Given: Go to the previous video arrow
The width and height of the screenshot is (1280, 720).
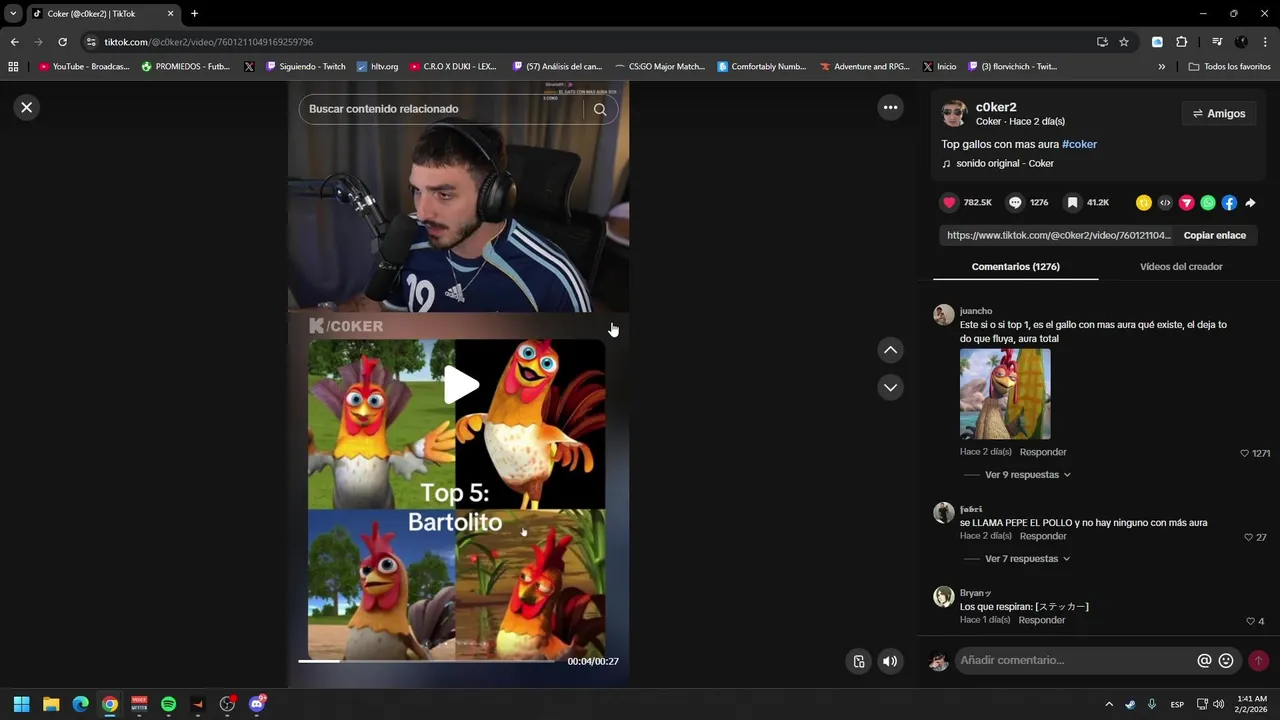Looking at the screenshot, I should 890,350.
